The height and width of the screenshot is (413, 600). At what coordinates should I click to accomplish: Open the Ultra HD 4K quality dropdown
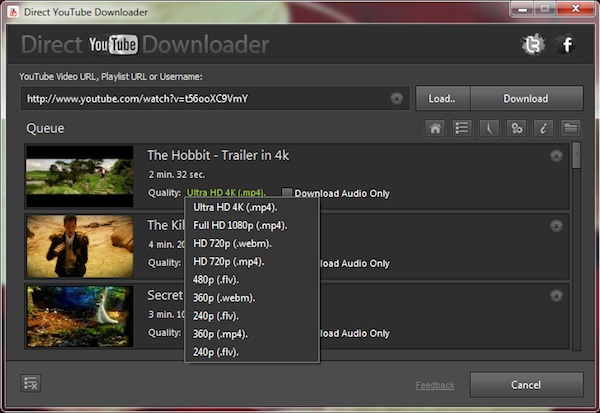pyautogui.click(x=225, y=193)
